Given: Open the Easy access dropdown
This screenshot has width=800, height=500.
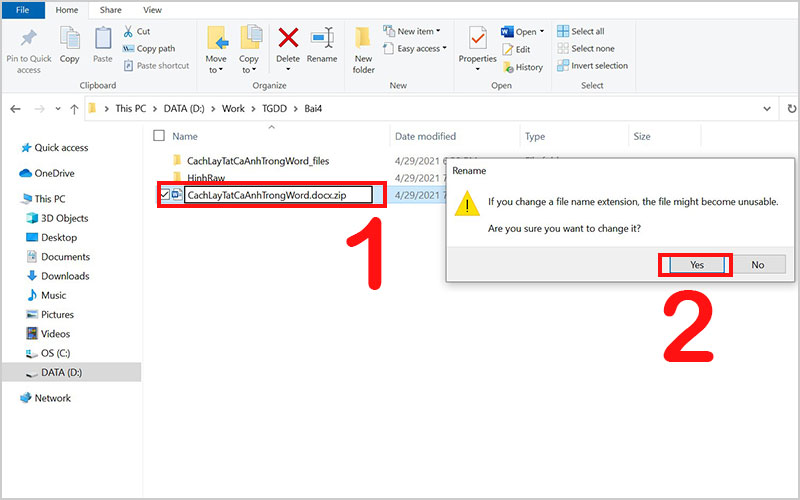Looking at the screenshot, I should coord(415,48).
